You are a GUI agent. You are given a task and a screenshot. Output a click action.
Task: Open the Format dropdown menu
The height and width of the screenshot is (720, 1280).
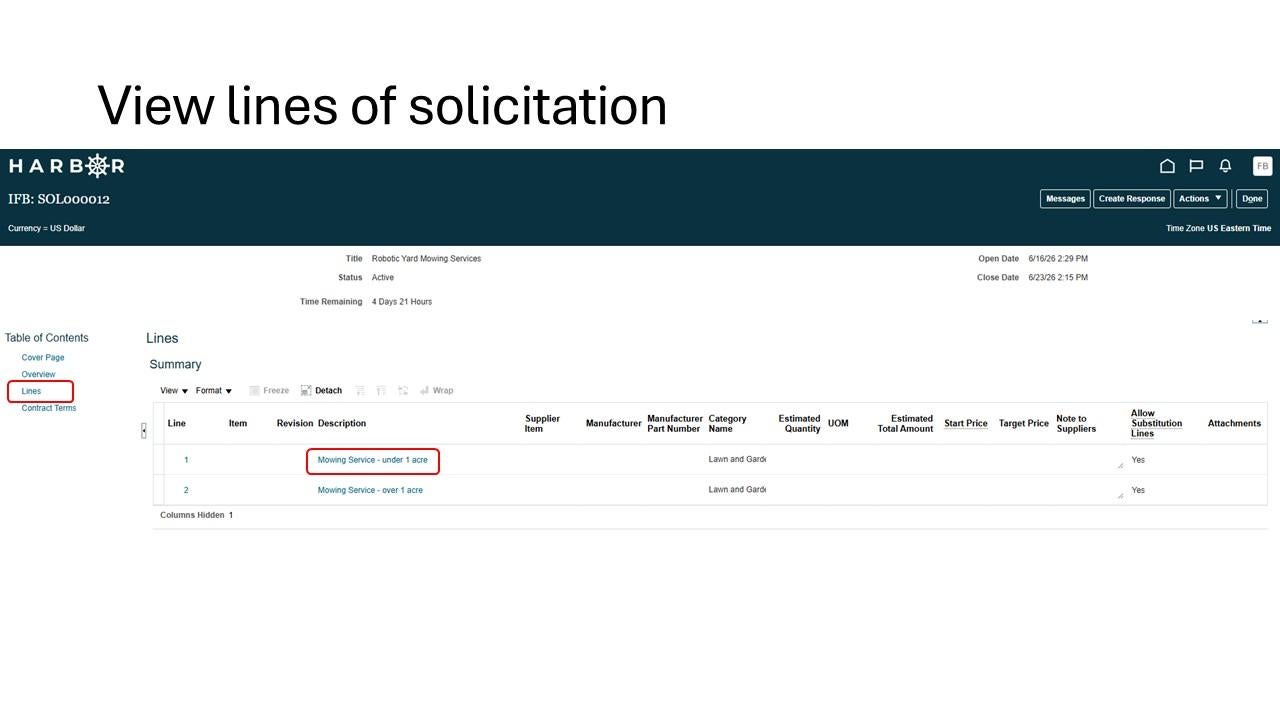coord(214,391)
